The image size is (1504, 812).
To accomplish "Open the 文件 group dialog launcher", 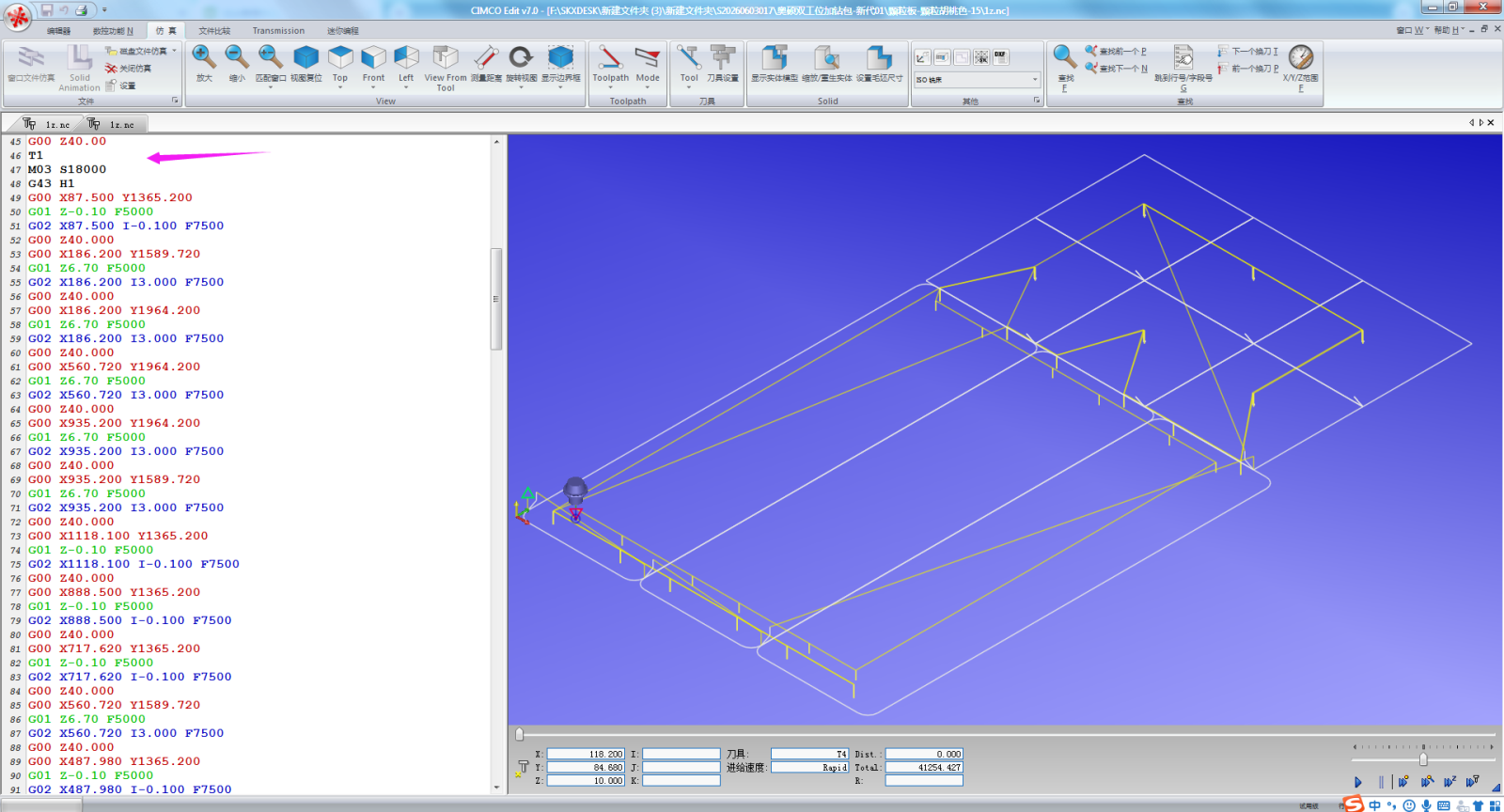I will tap(175, 101).
